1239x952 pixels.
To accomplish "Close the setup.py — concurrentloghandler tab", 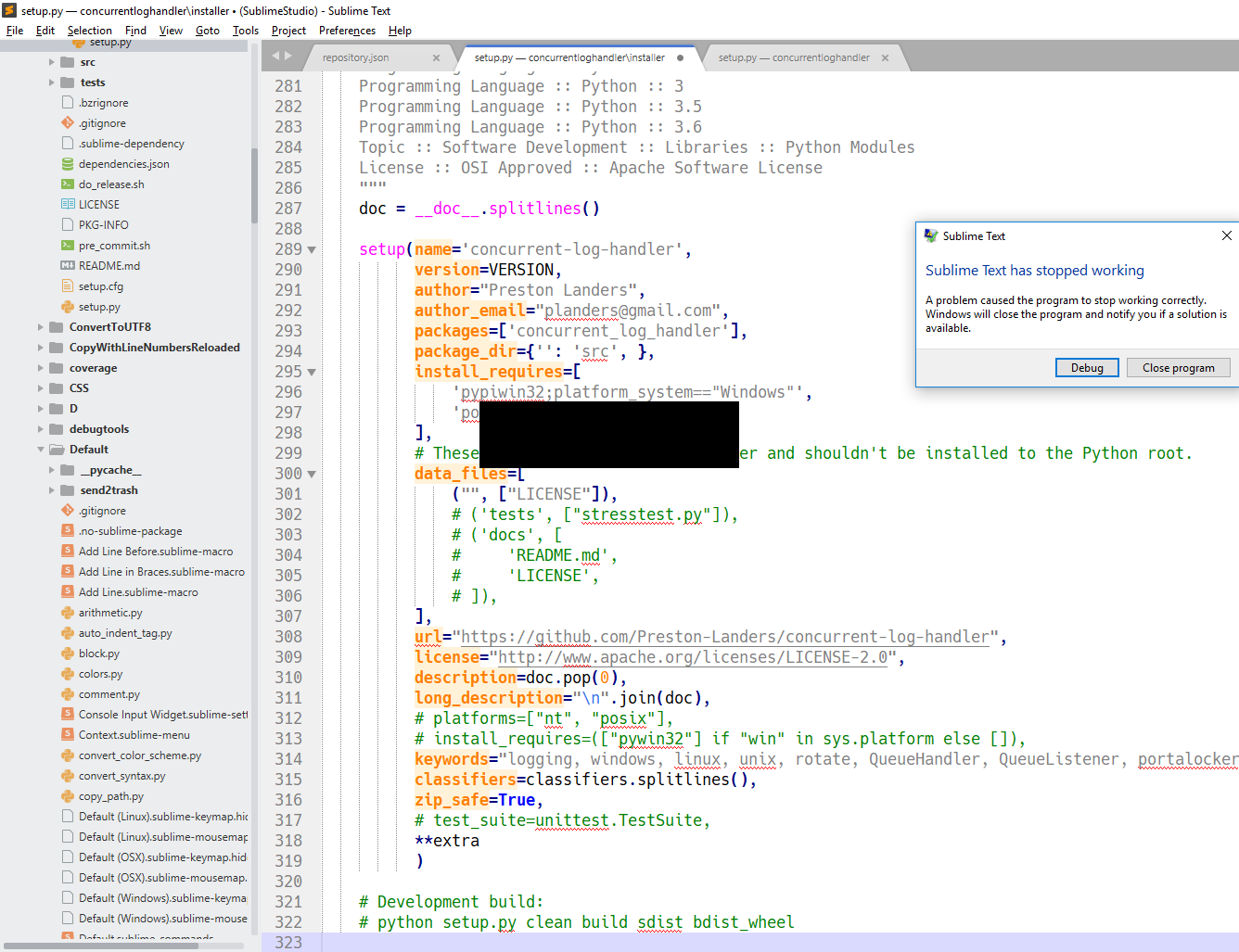I will coord(886,57).
